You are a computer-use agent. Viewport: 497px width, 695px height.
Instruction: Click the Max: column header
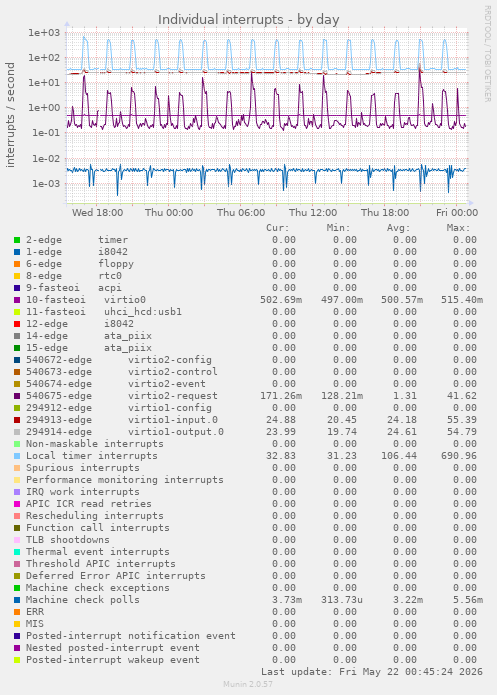click(x=458, y=228)
